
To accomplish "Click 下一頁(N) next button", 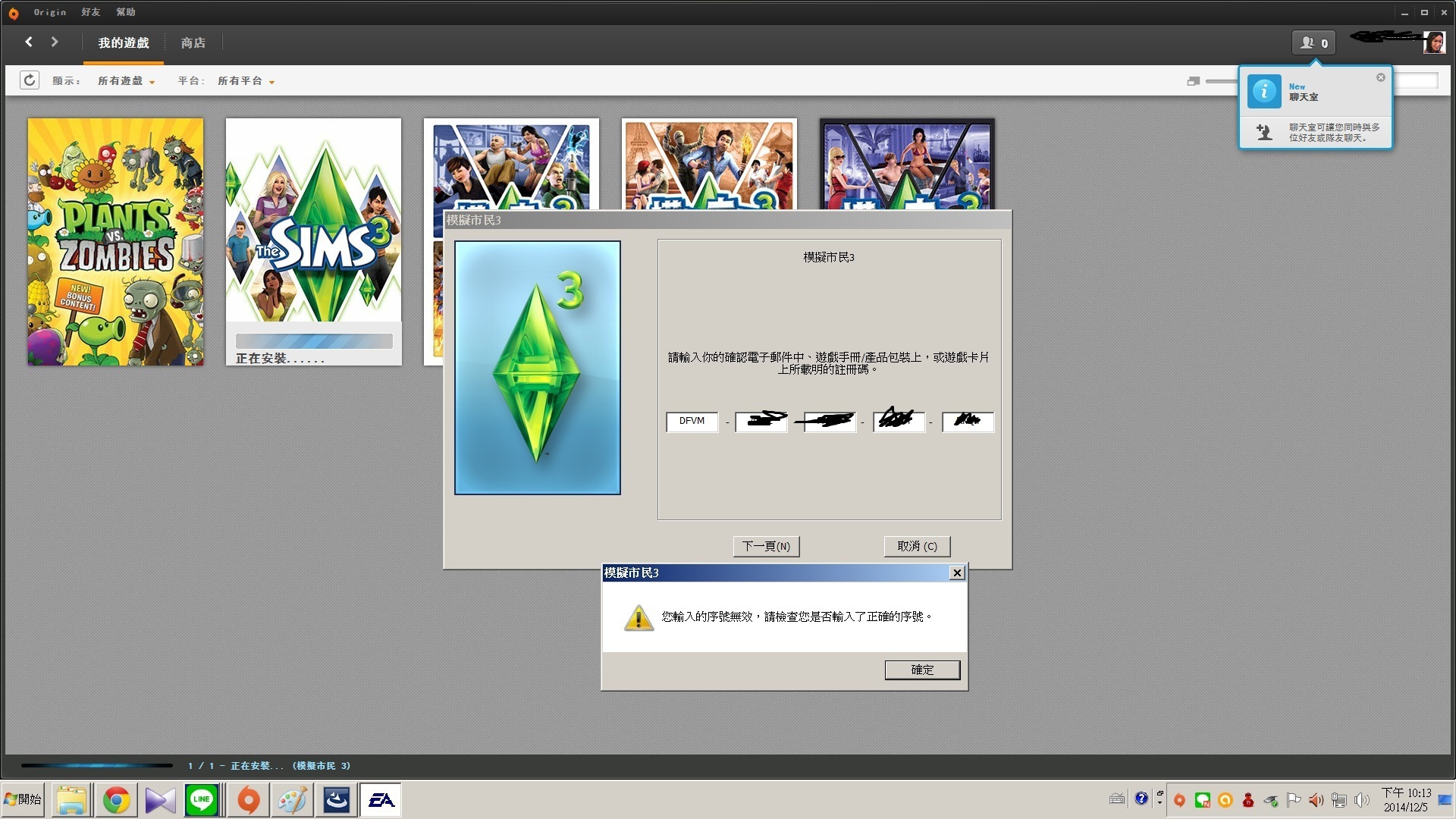I will pos(767,546).
